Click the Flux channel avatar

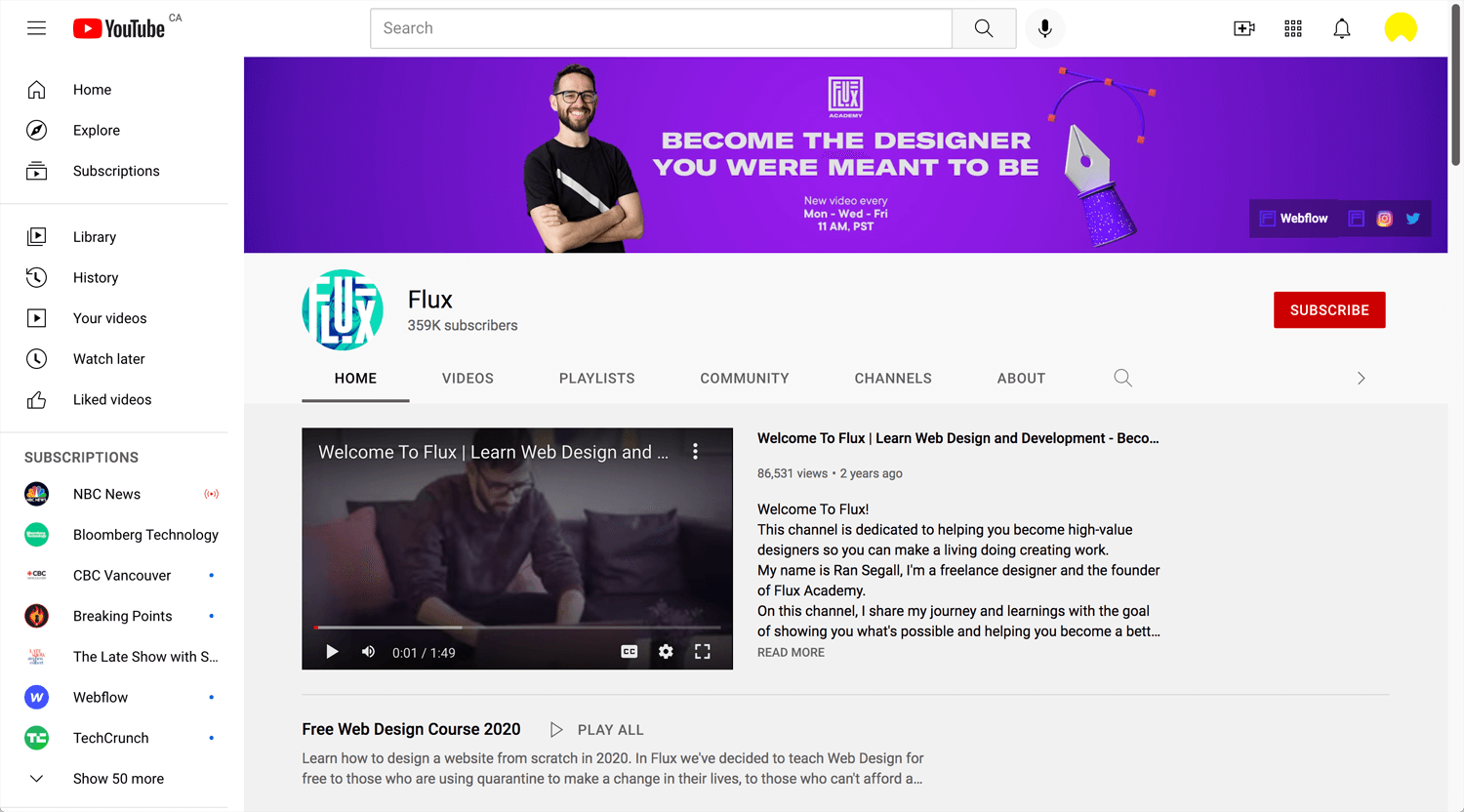[343, 310]
